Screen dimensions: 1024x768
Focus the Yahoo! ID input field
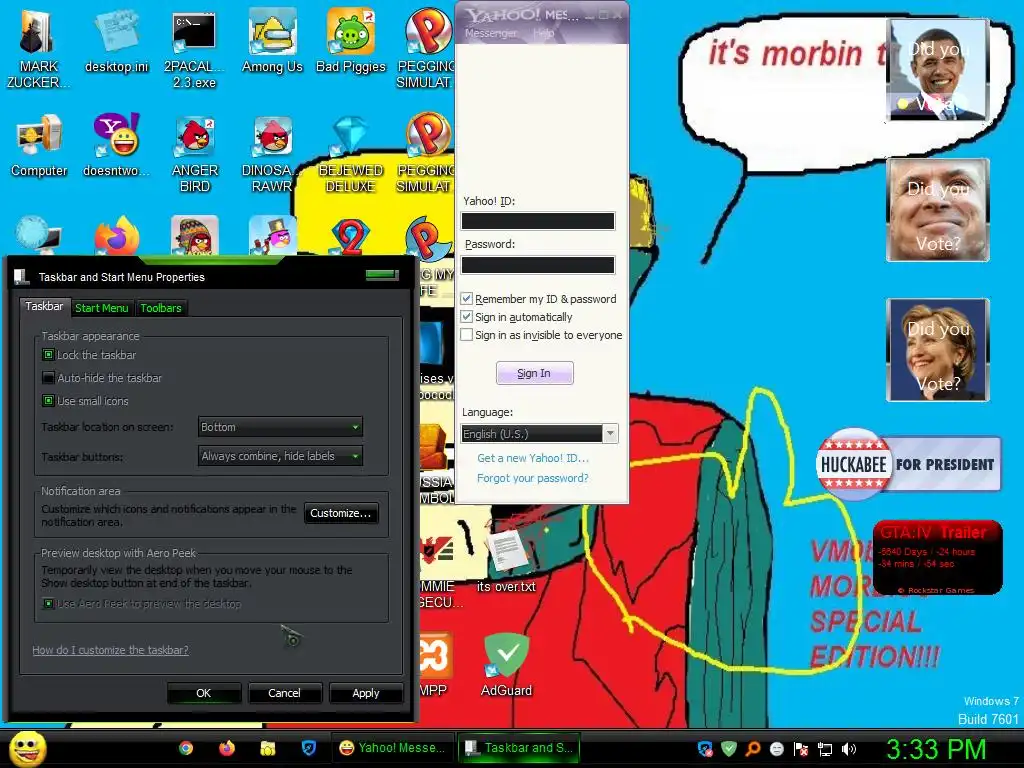(x=538, y=221)
